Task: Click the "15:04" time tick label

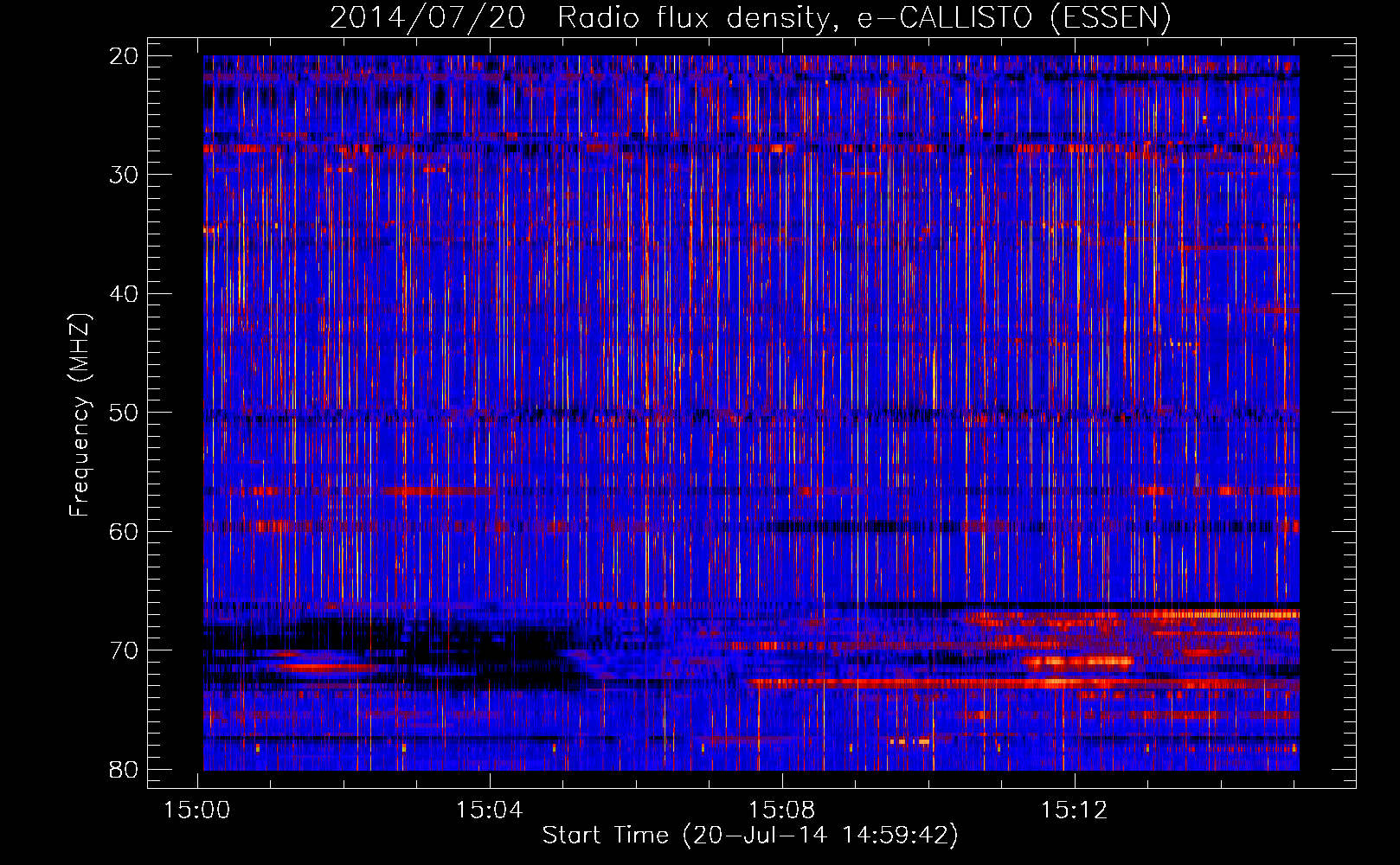Action: tap(490, 811)
